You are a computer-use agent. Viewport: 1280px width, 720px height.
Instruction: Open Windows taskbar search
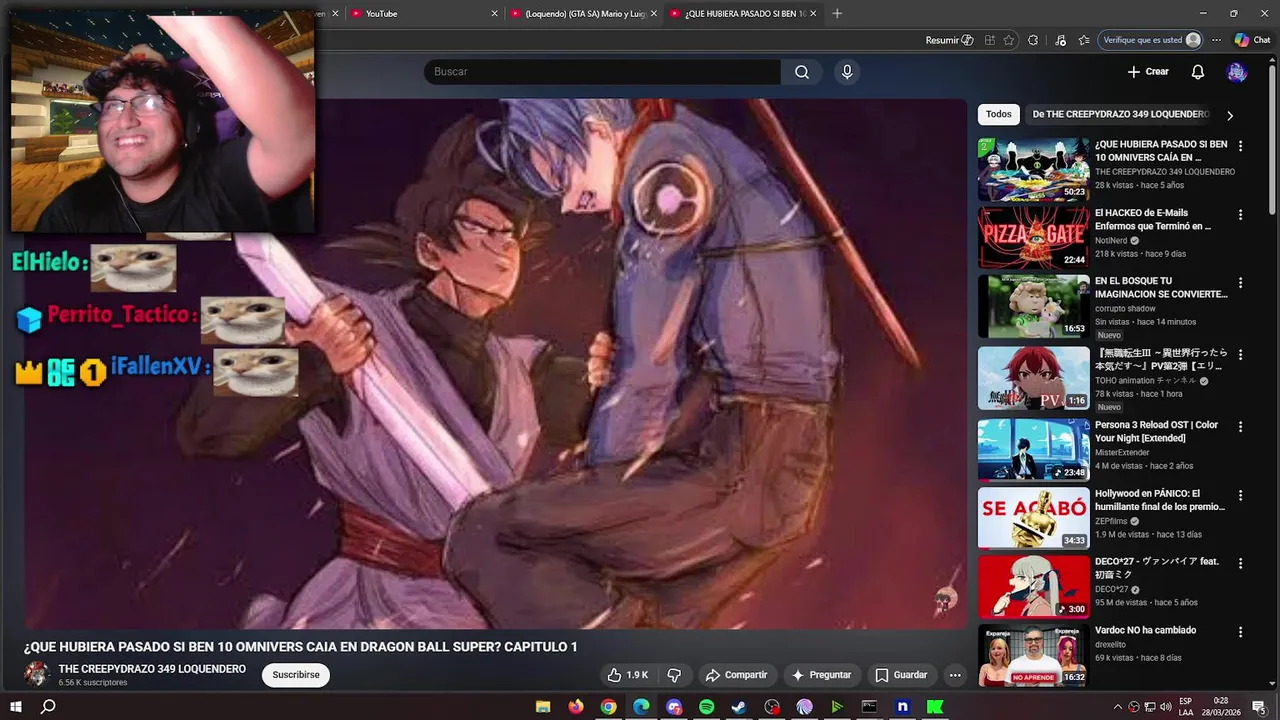point(48,707)
